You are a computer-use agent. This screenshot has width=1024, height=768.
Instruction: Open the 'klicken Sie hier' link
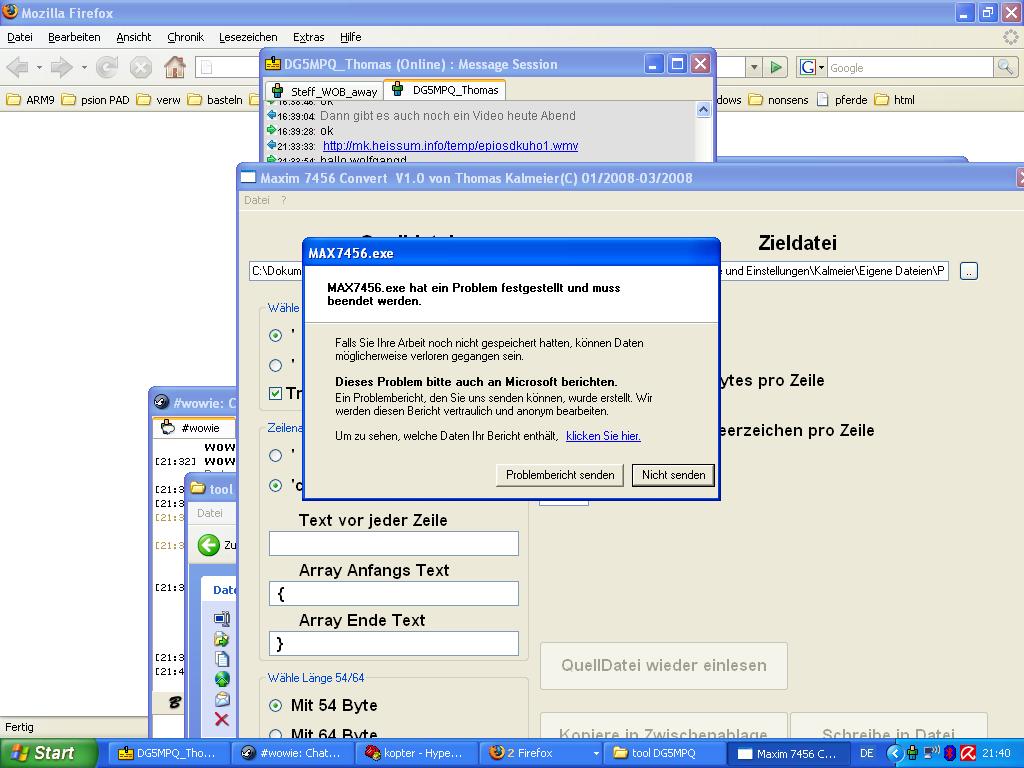(603, 436)
